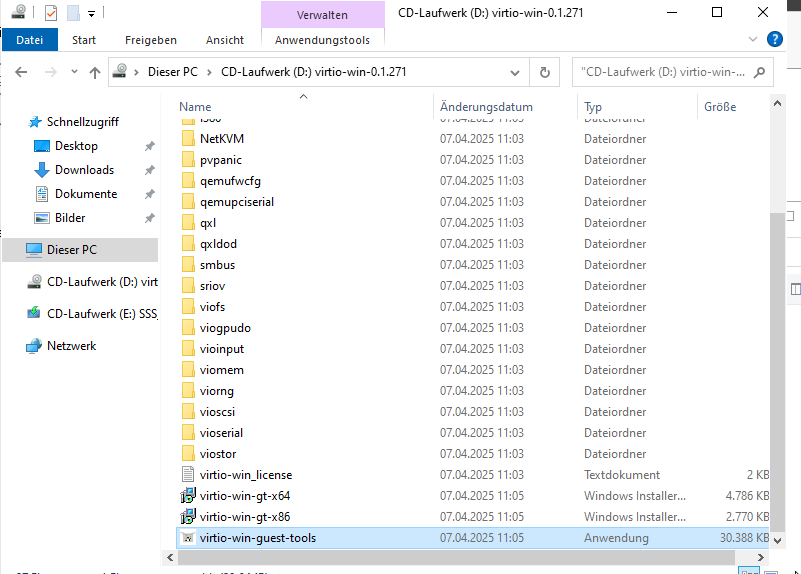Open Downloads in the navigation pane
Viewport: 801px width, 574px height.
[x=84, y=170]
